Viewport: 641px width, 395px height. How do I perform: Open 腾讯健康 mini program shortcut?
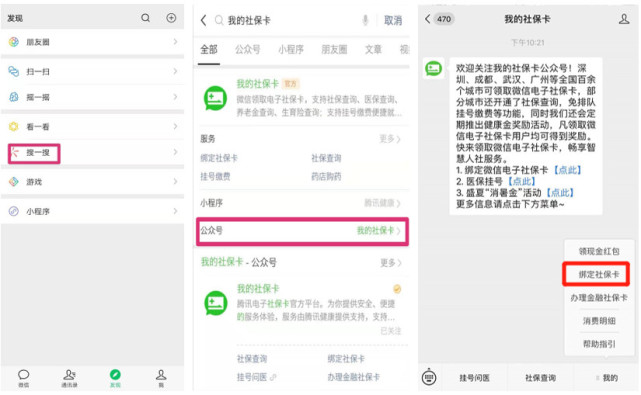click(382, 203)
